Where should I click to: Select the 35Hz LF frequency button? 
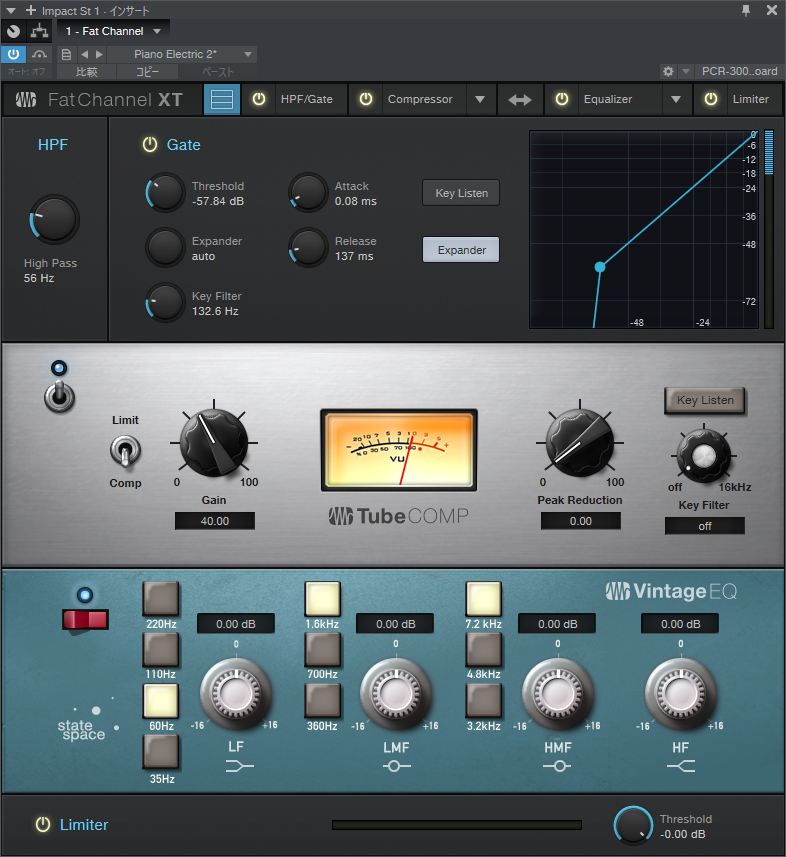click(x=161, y=753)
